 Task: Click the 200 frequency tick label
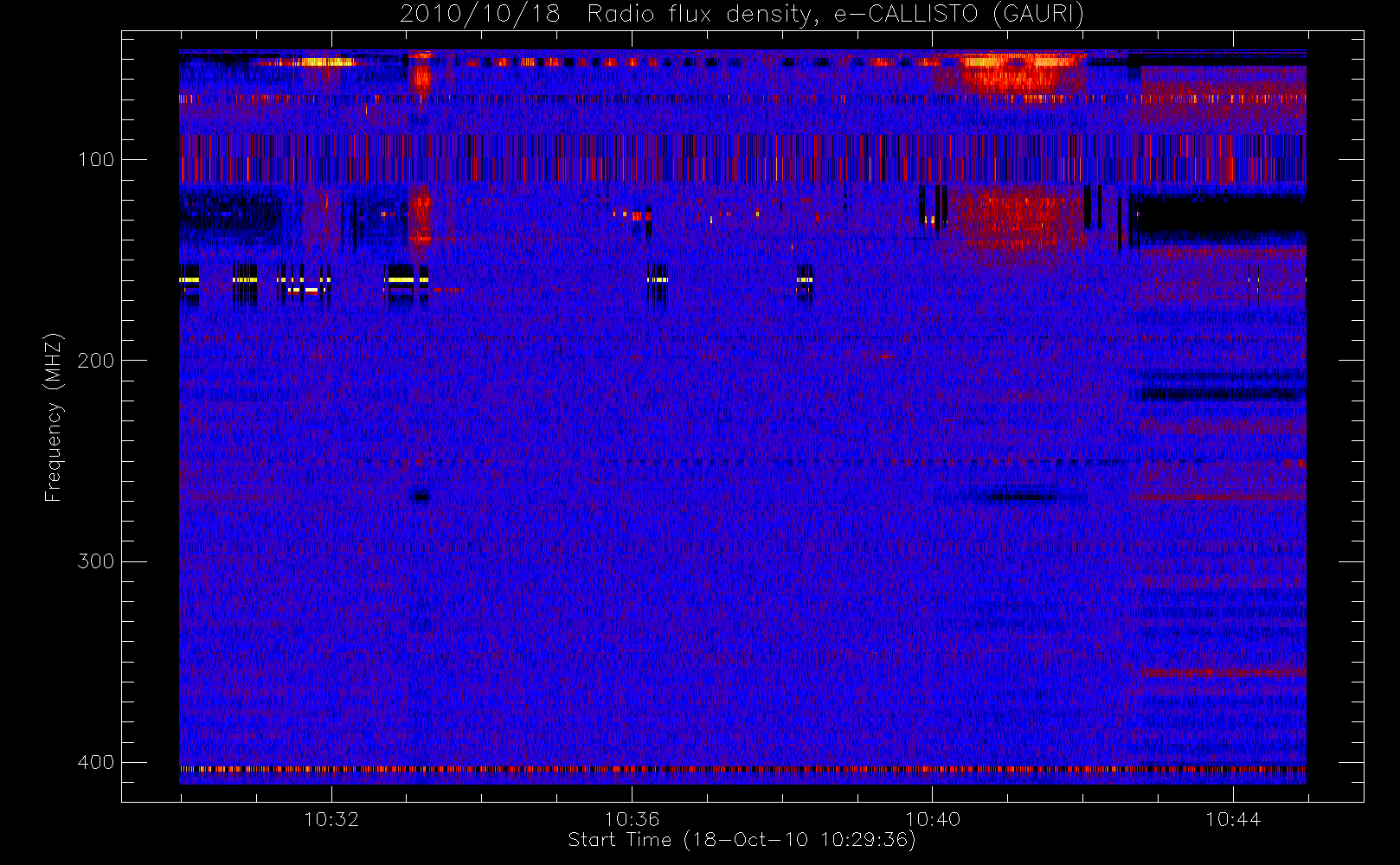(x=96, y=360)
